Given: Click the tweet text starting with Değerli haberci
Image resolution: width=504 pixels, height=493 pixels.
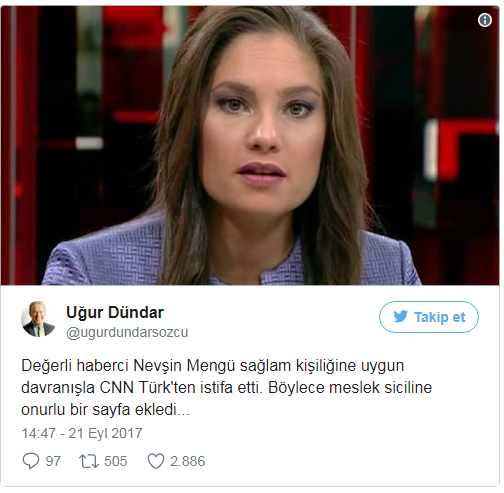Looking at the screenshot, I should click(x=227, y=388).
